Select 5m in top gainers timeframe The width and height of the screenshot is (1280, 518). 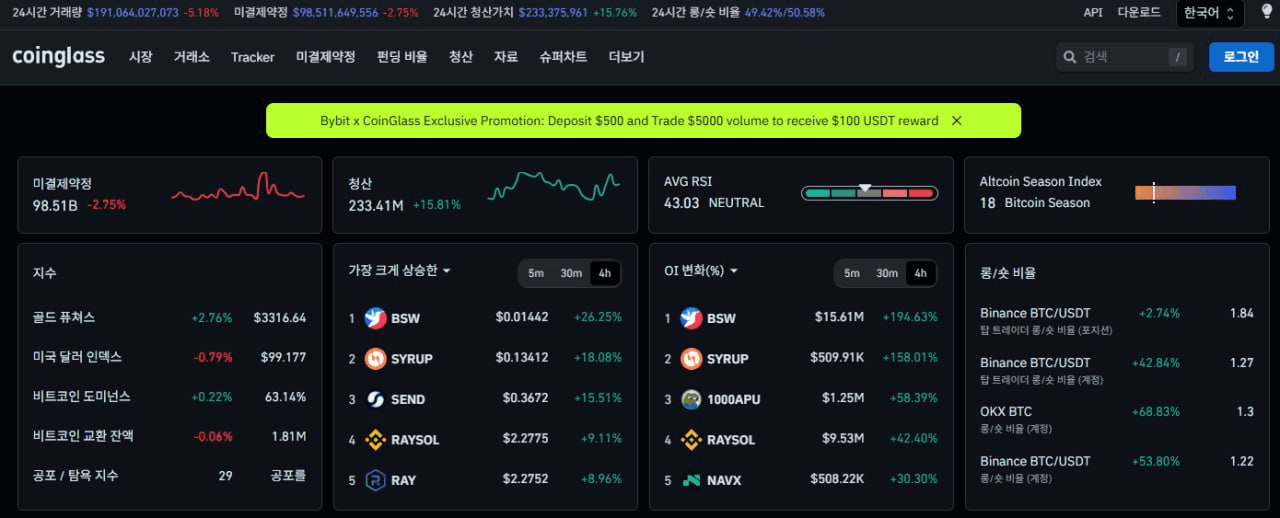coord(536,273)
